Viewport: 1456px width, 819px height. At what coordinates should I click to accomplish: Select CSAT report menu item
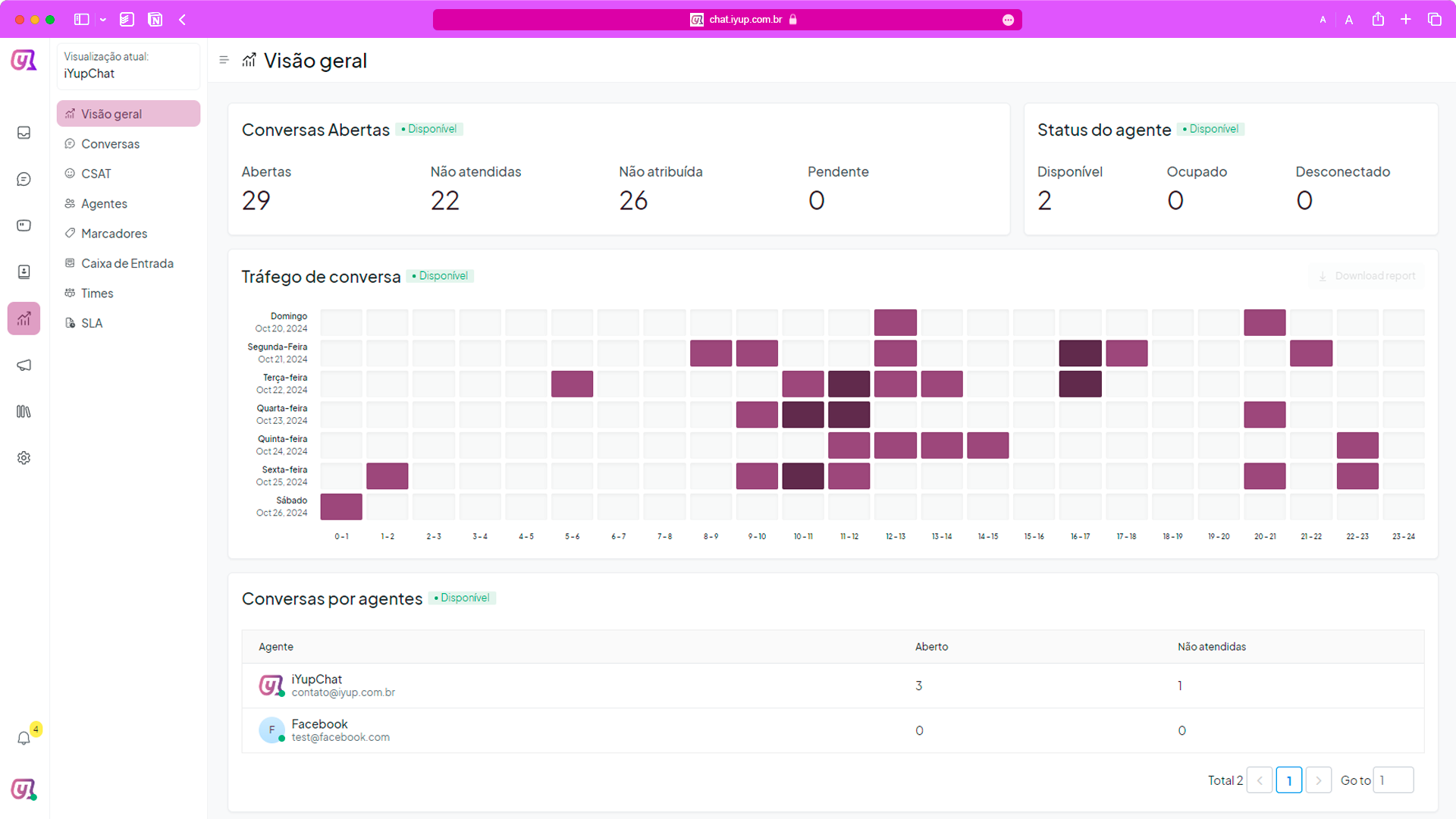[96, 174]
